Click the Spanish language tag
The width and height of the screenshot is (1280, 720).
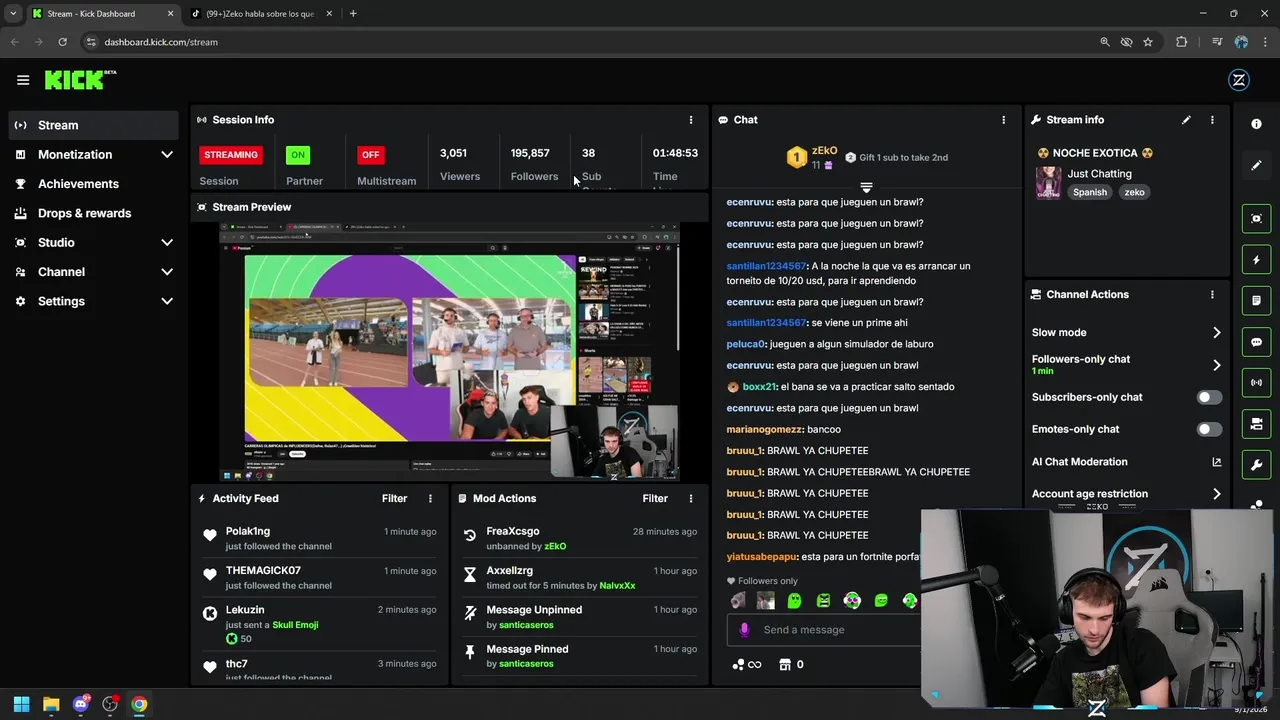1090,192
